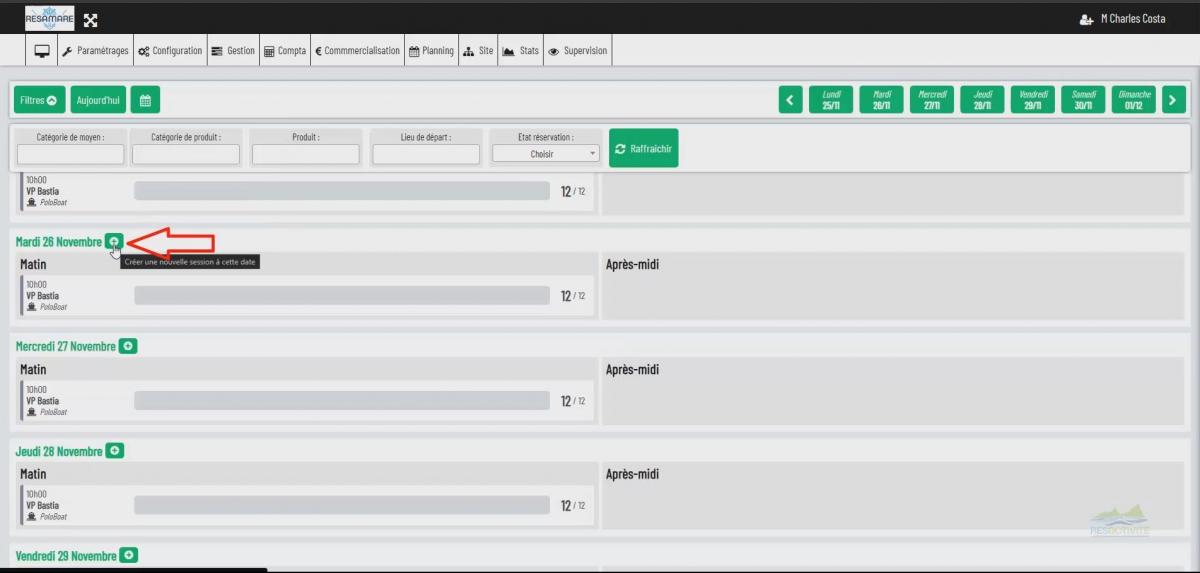This screenshot has height=573, width=1200.
Task: Click the PoloBoat boat icon on Mercredi 27 session
Action: (x=31, y=411)
